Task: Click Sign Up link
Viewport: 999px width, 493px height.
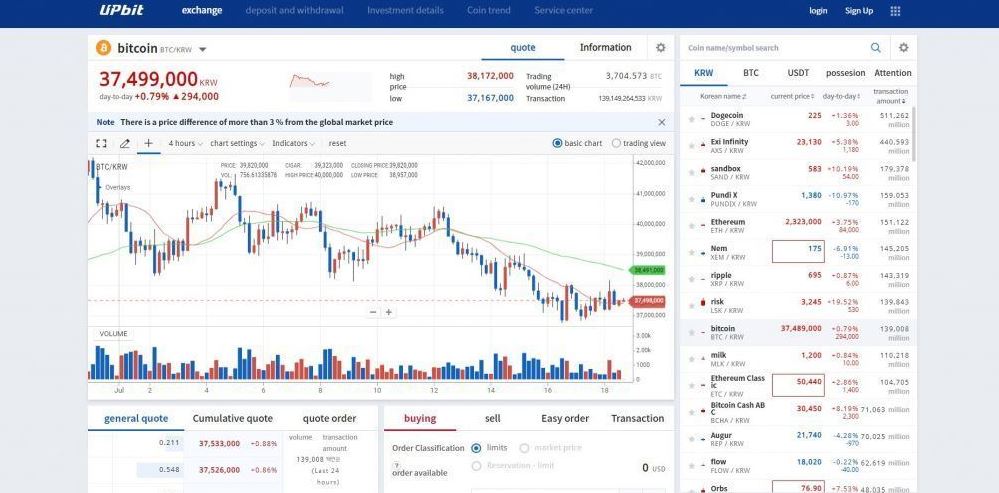Action: pyautogui.click(x=859, y=11)
